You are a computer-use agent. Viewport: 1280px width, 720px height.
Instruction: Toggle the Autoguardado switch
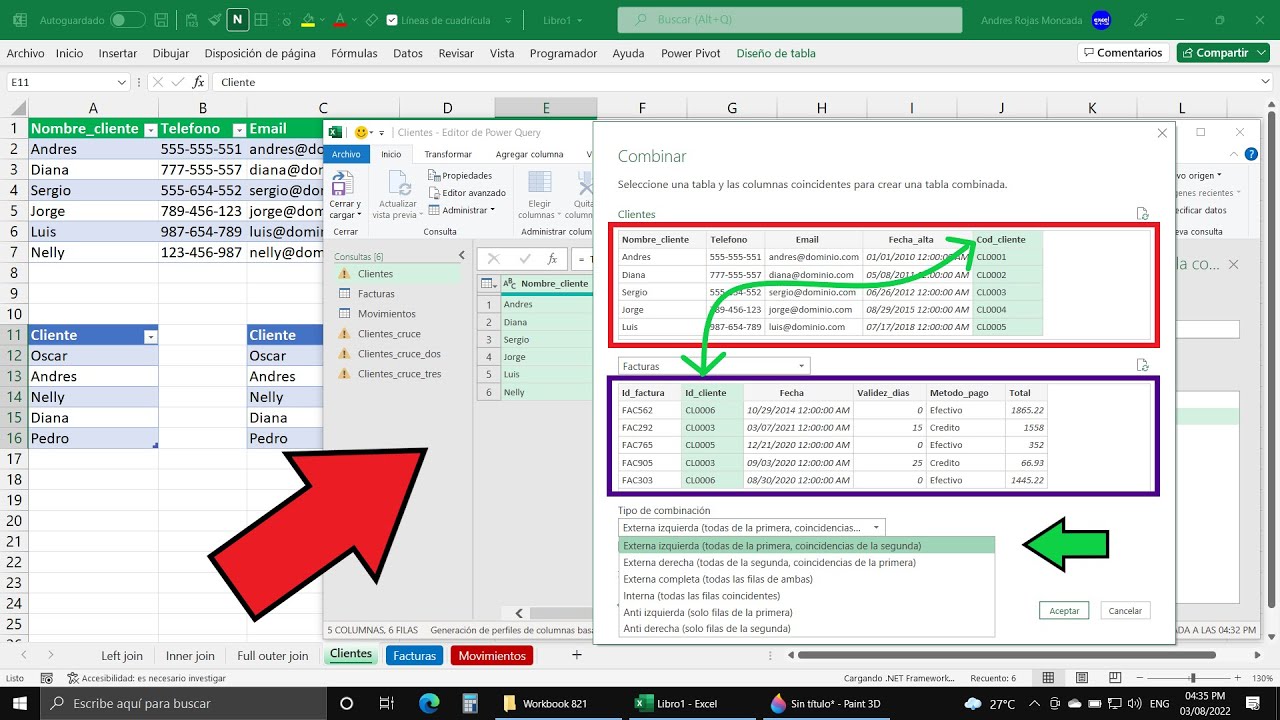pyautogui.click(x=126, y=20)
